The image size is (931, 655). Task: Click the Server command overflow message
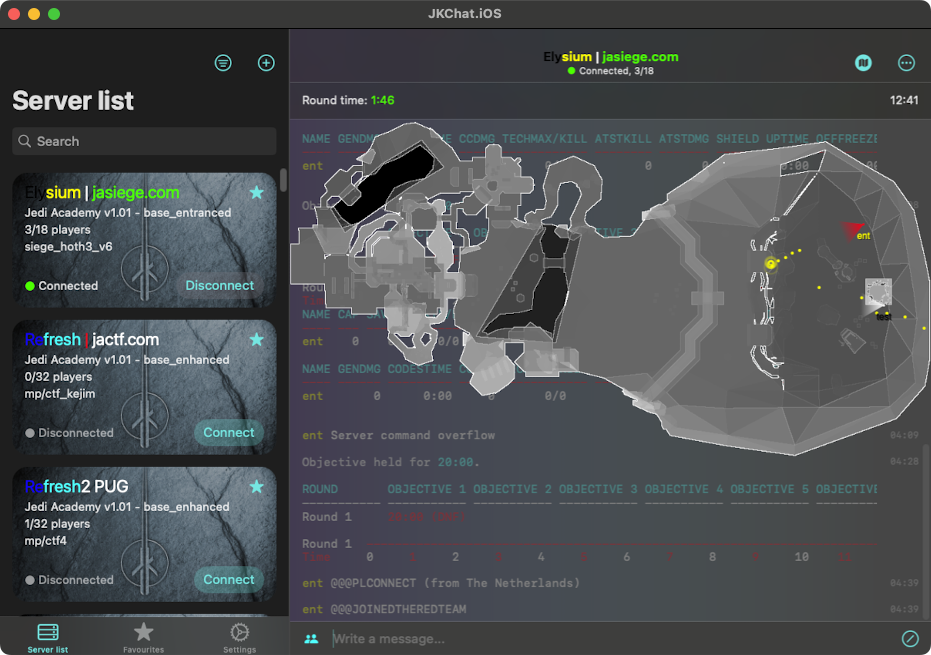pyautogui.click(x=398, y=435)
